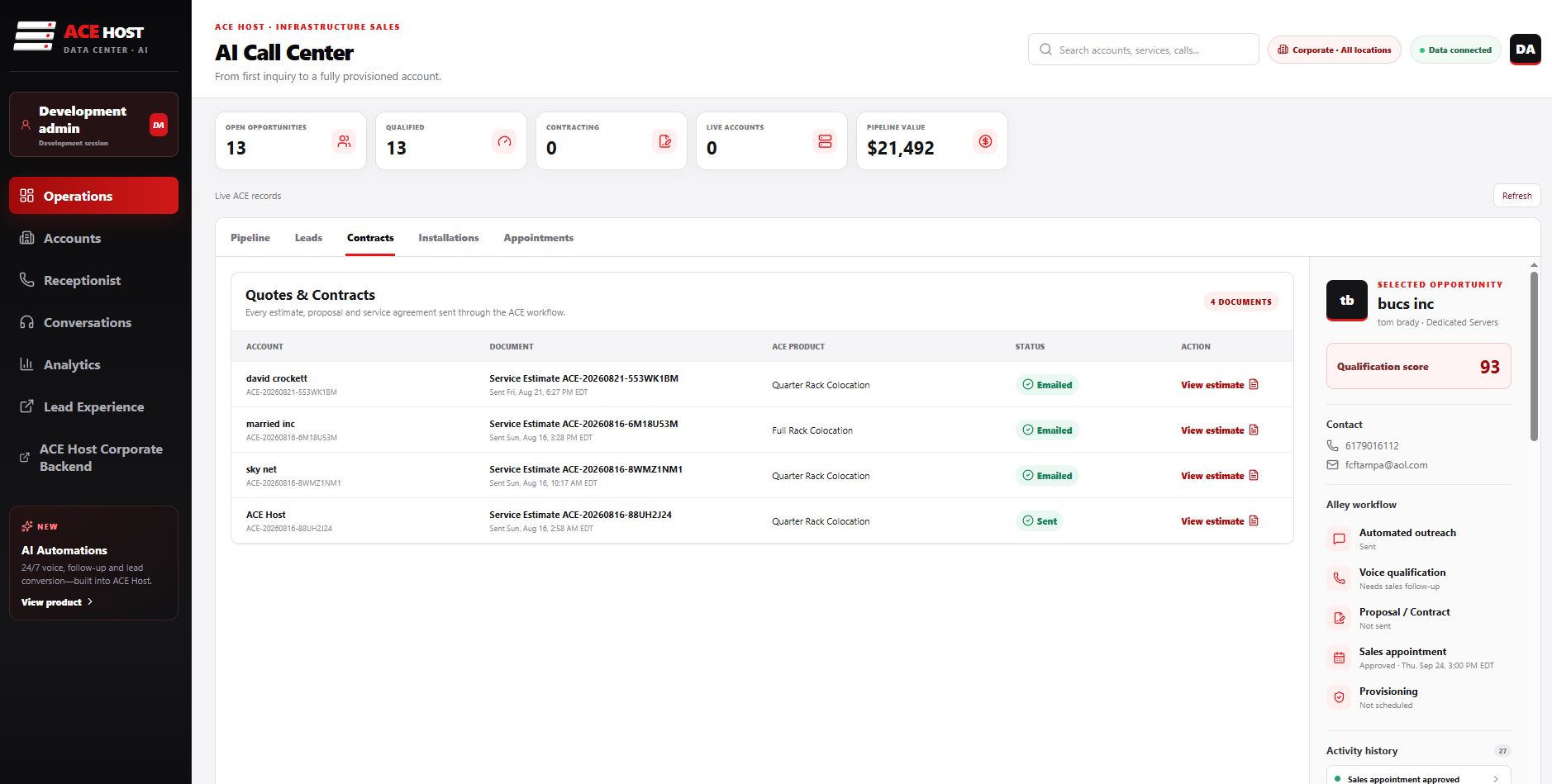Click the phone number 6179016112
The height and width of the screenshot is (784, 1552).
[x=1372, y=445]
